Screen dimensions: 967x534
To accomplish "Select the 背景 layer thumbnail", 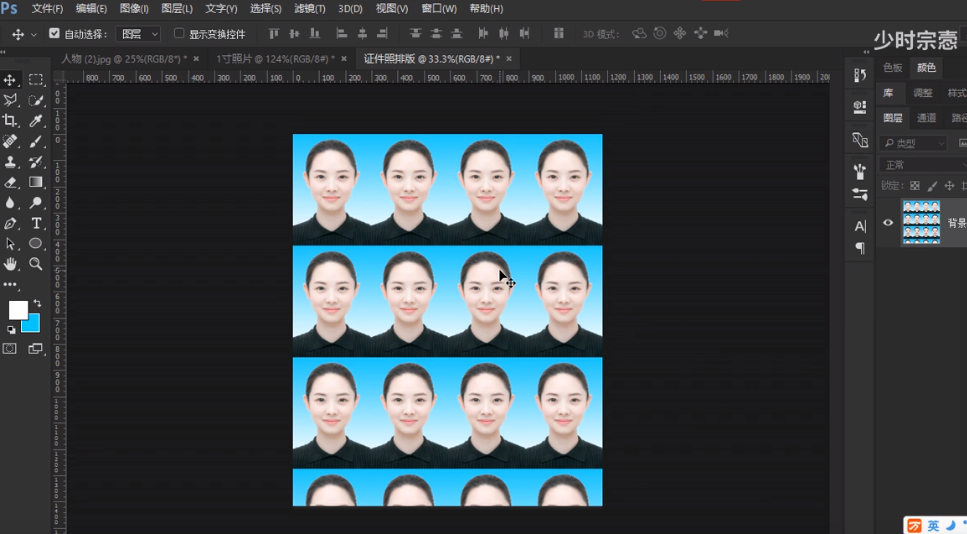I will [921, 222].
